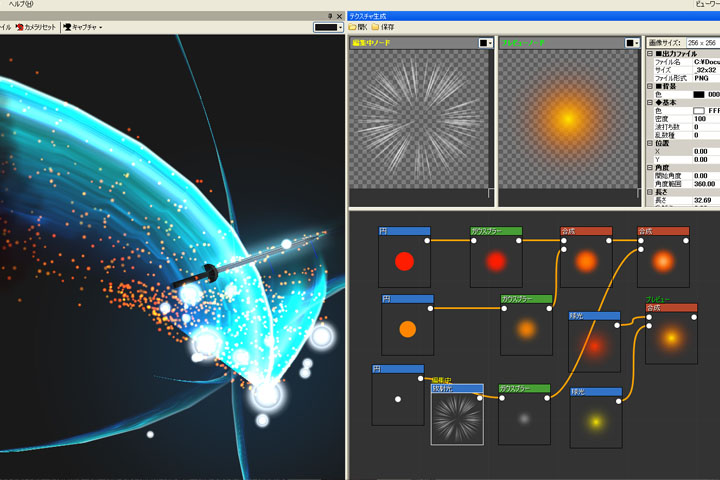
Task: Select the small white dot 円 node
Action: click(398, 395)
